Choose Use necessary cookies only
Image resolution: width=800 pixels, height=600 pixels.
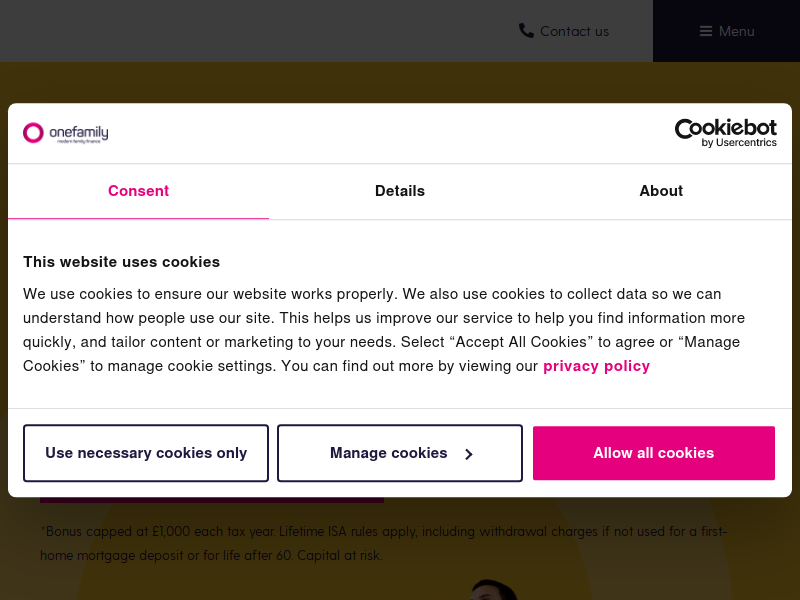pos(146,453)
